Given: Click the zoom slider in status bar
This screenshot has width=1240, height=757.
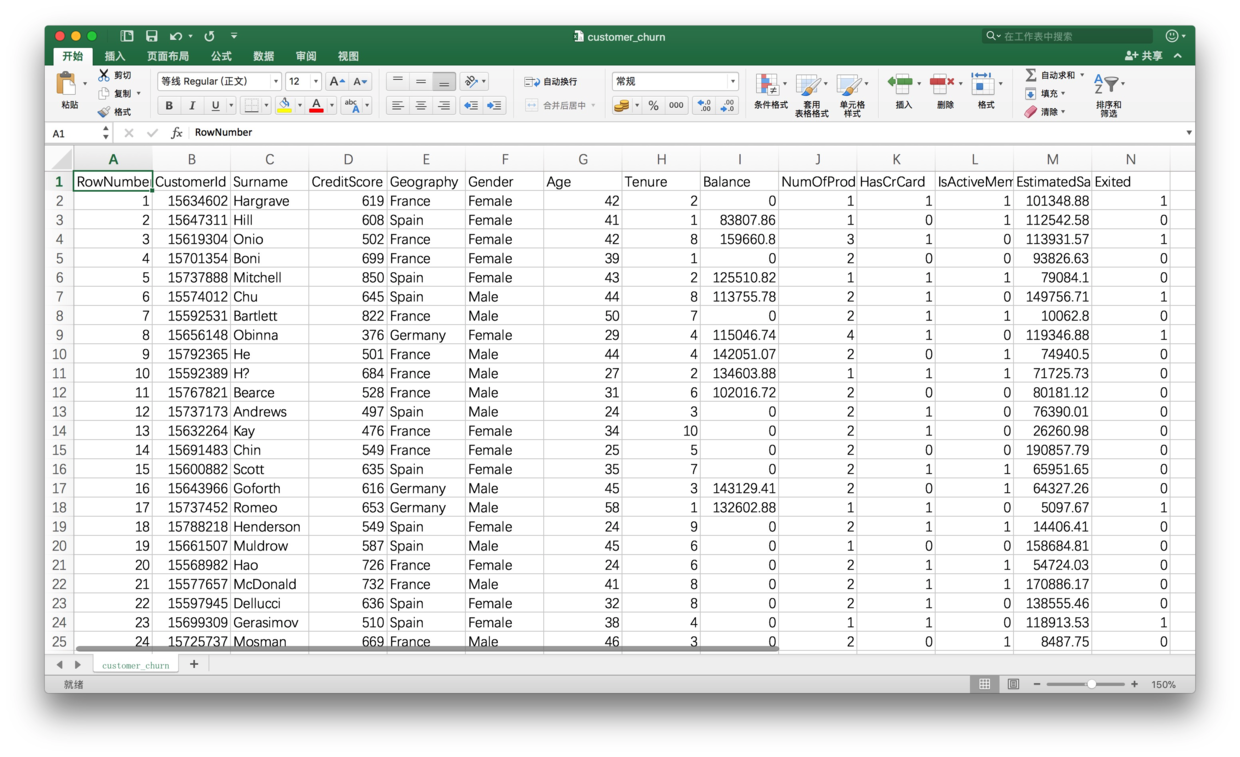Looking at the screenshot, I should pyautogui.click(x=1091, y=684).
